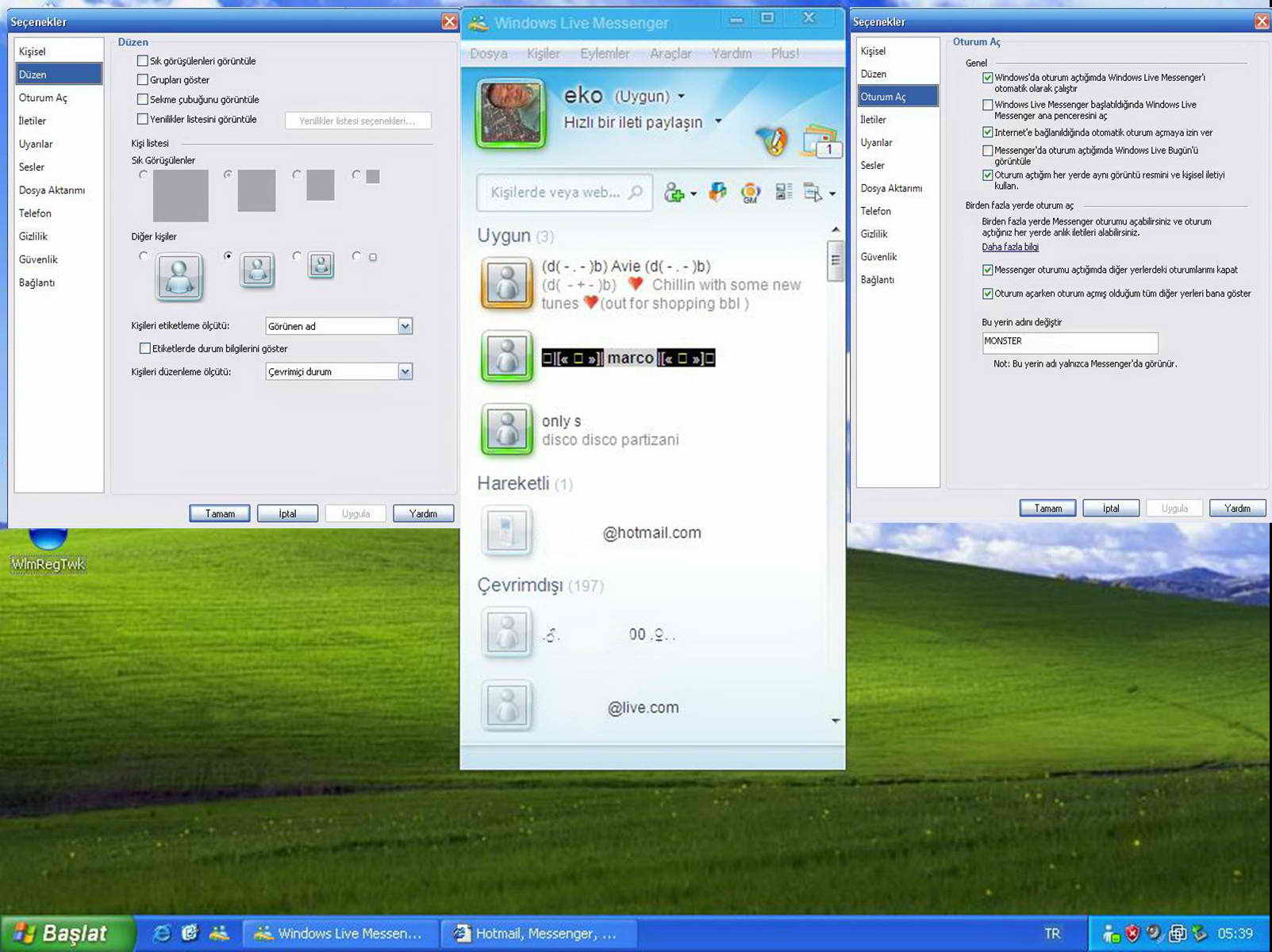Click the search magnifier in contact search box
The width and height of the screenshot is (1272, 952).
(x=636, y=192)
